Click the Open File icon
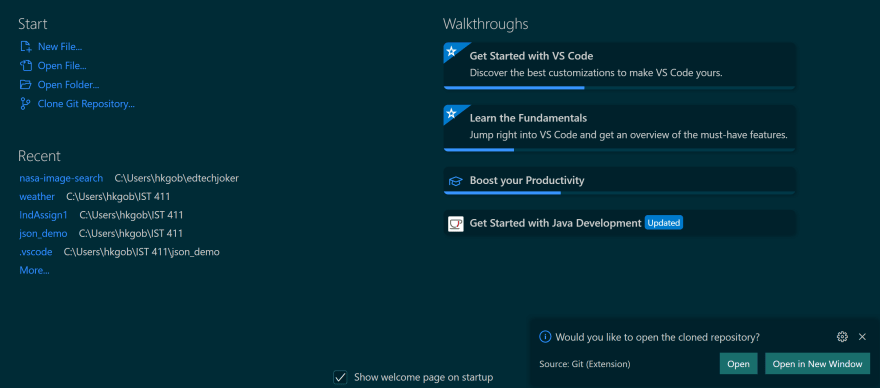 tap(25, 66)
